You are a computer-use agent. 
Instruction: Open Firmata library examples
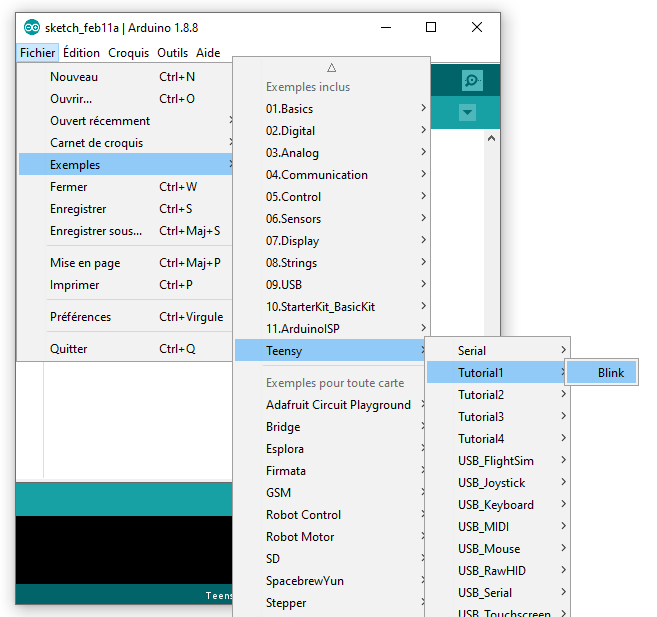pyautogui.click(x=331, y=471)
